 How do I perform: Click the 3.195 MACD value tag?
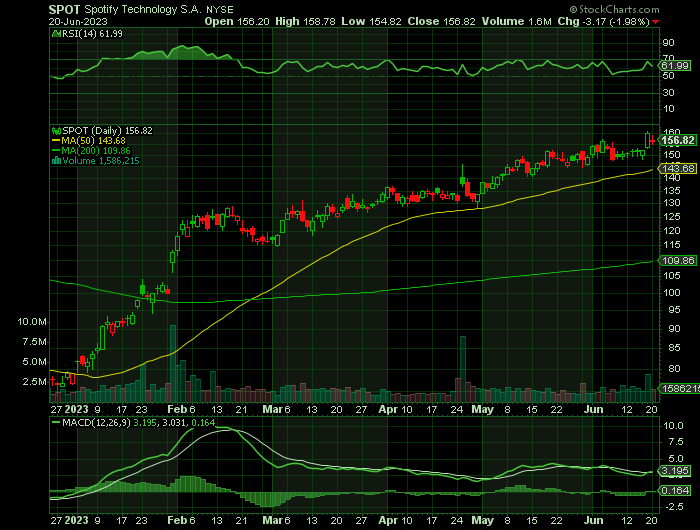click(675, 471)
